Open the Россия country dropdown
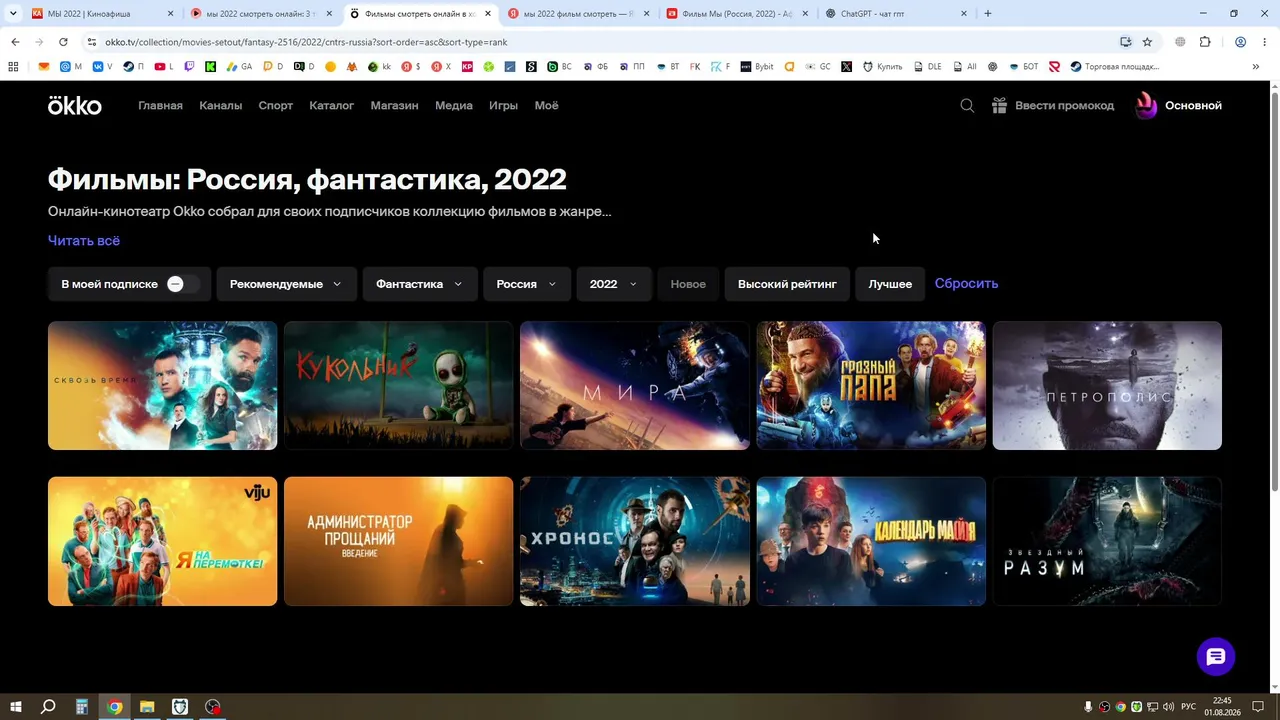 tap(527, 284)
